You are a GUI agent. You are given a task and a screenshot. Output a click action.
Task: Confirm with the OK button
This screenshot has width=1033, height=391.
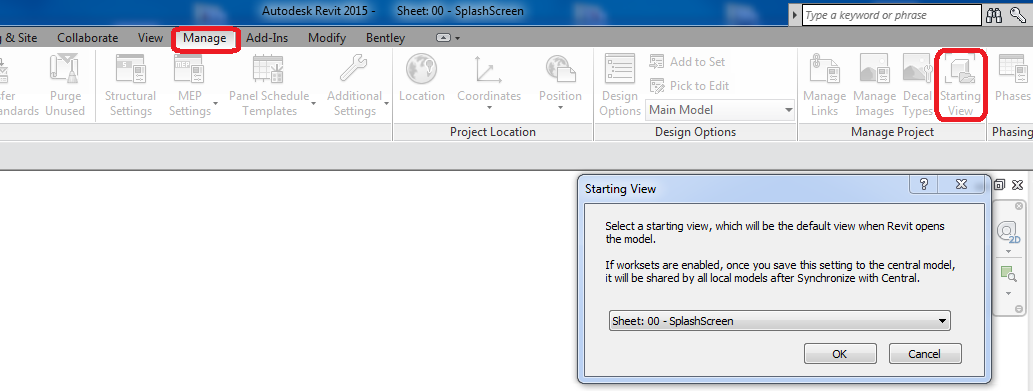[x=840, y=353]
